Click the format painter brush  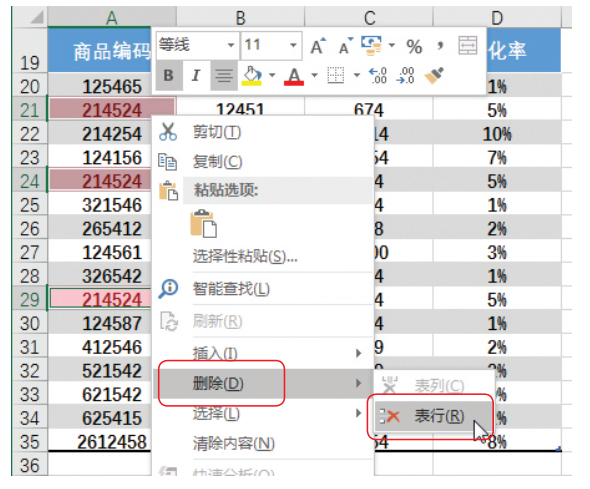coord(434,76)
